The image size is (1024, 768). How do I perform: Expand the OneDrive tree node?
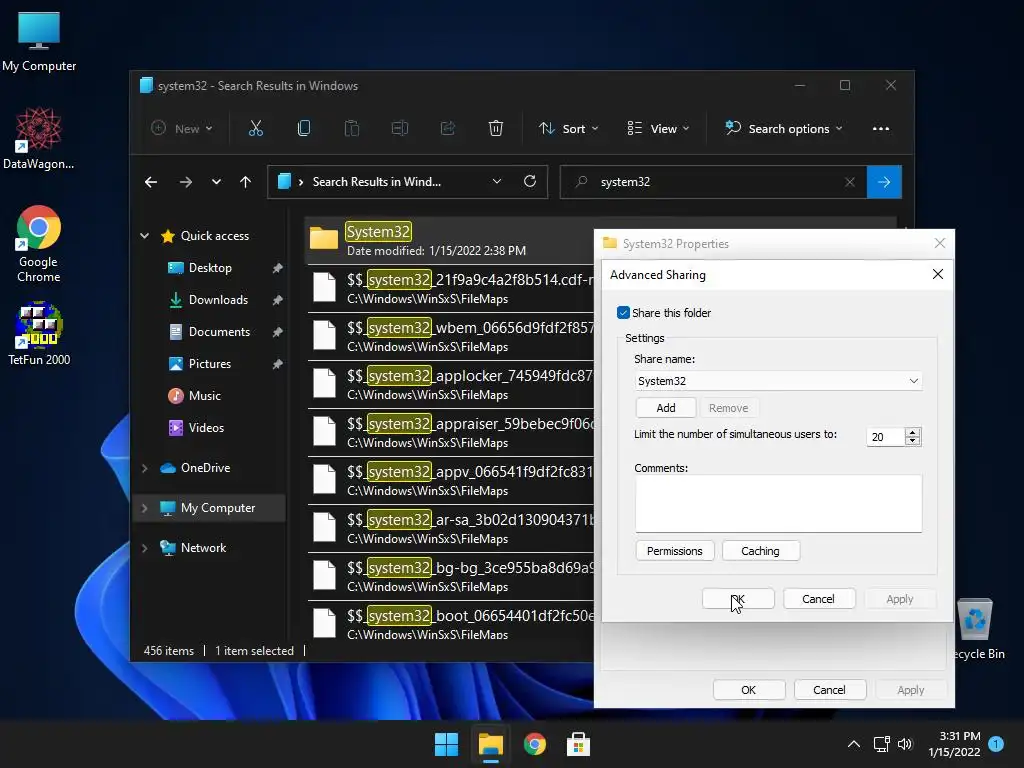coord(145,468)
